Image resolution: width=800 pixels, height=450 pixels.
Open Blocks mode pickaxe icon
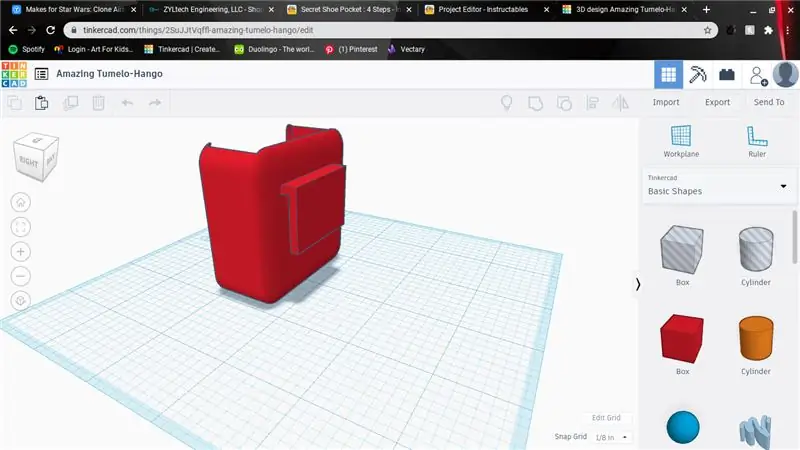tap(697, 74)
